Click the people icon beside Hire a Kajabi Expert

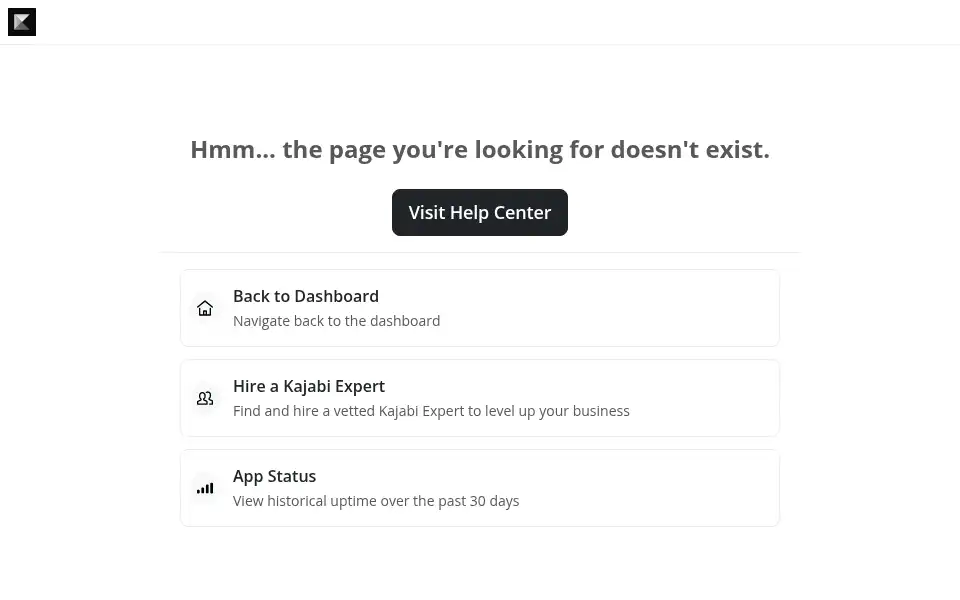205,398
